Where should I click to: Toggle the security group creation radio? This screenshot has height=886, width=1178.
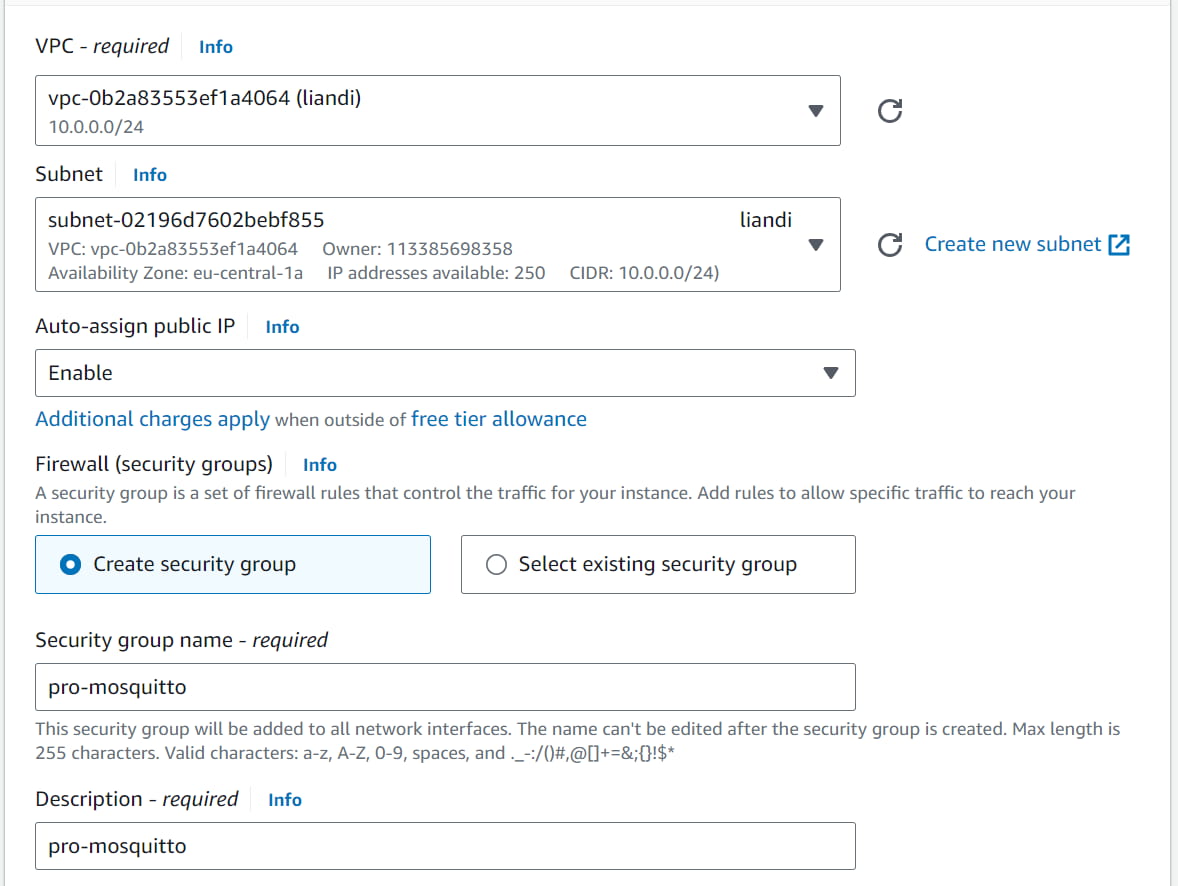pyautogui.click(x=69, y=564)
